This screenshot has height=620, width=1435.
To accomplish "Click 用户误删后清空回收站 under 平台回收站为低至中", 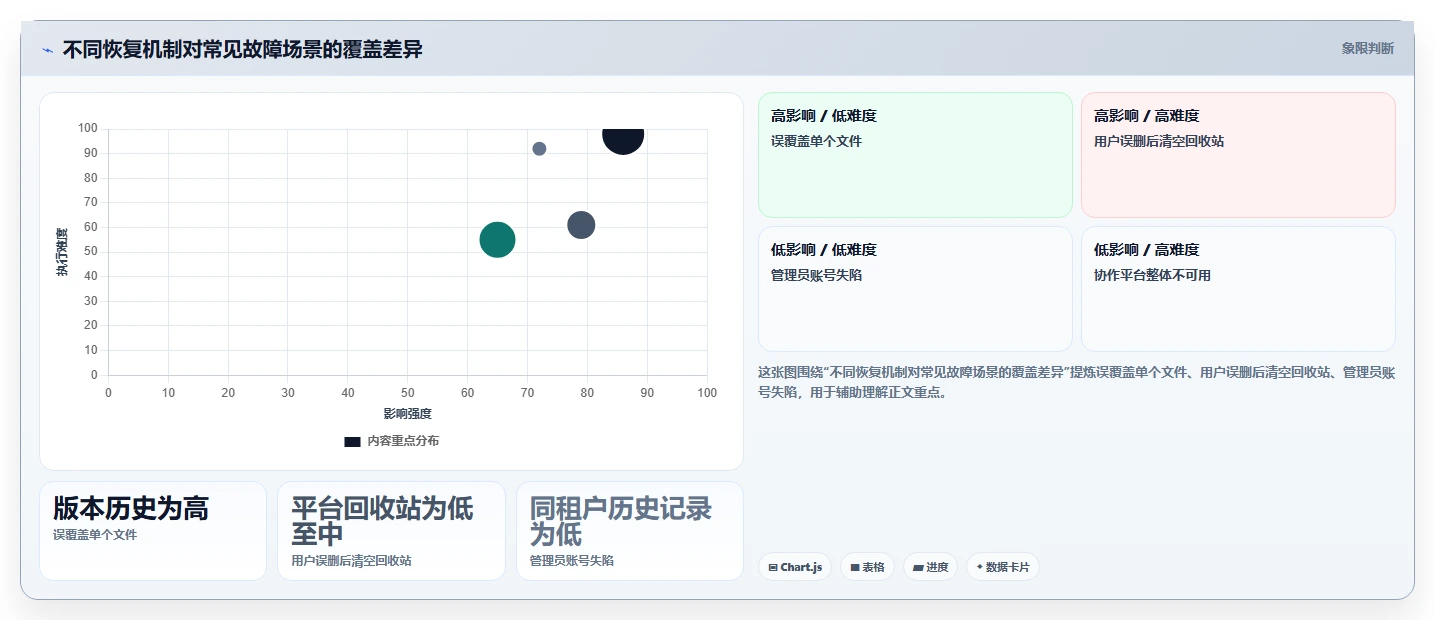I will point(351,561).
